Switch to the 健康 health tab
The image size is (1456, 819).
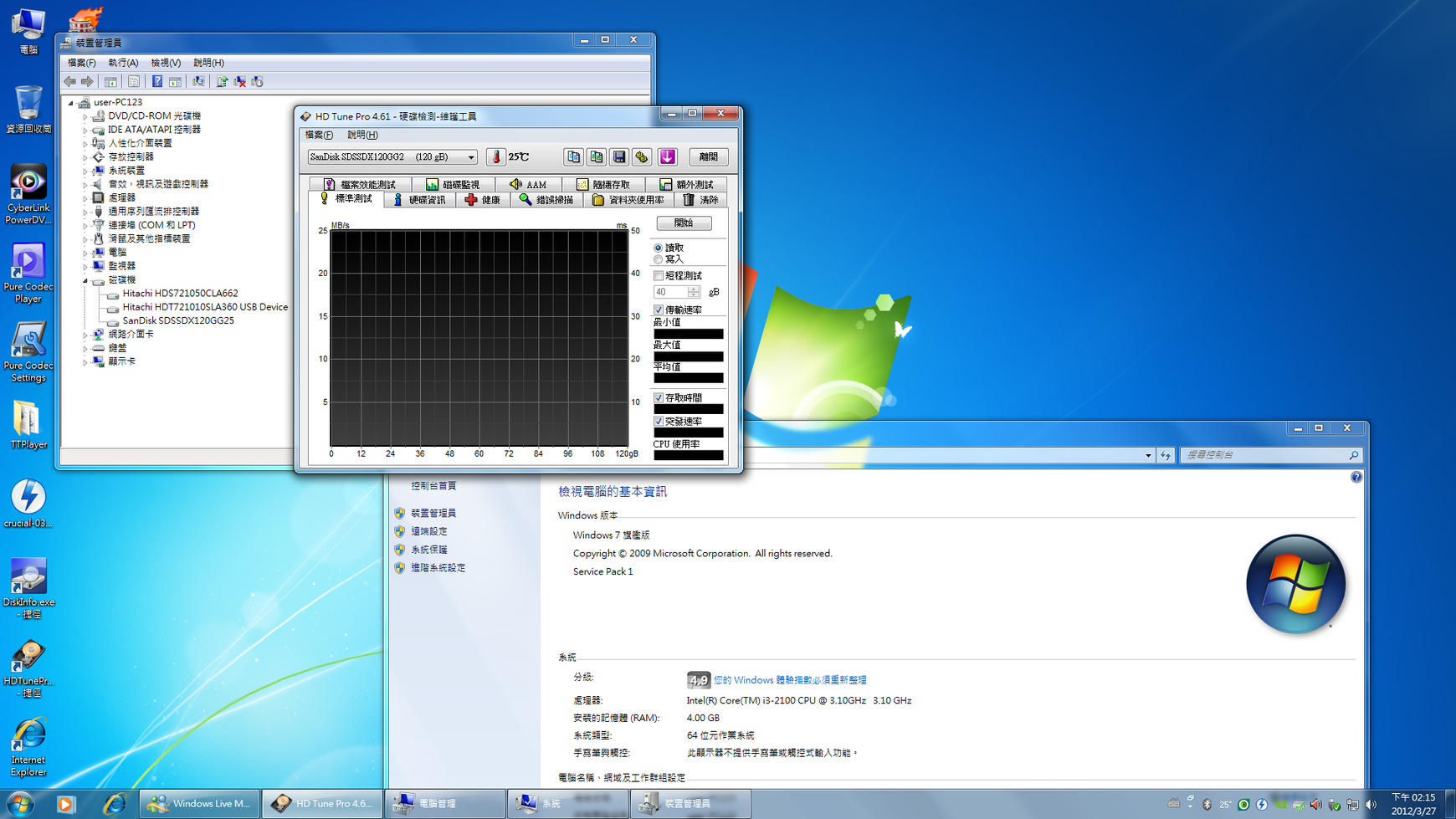[x=483, y=200]
